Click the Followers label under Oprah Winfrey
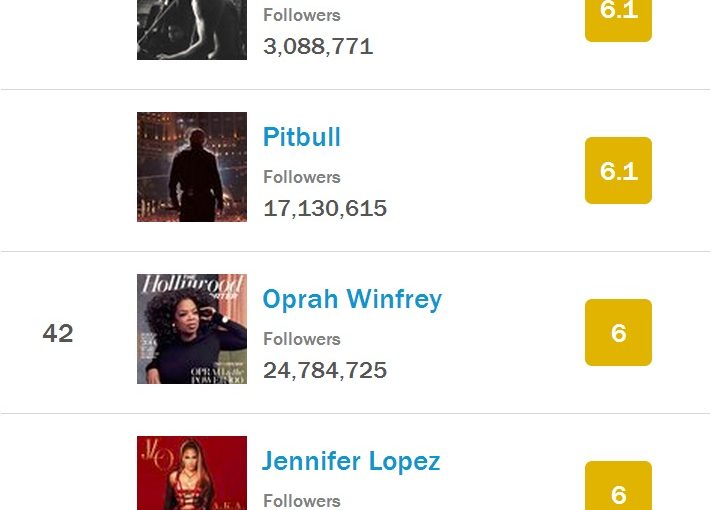This screenshot has width=711, height=510. tap(302, 339)
